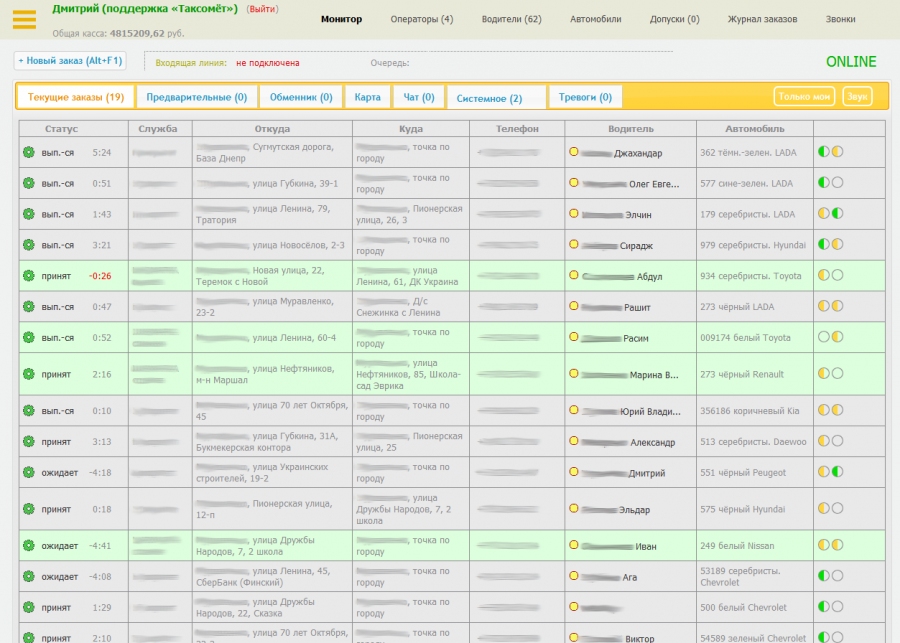Image resolution: width=900 pixels, height=643 pixels.
Task: Toggle the "Звук" sound button
Action: tap(856, 96)
